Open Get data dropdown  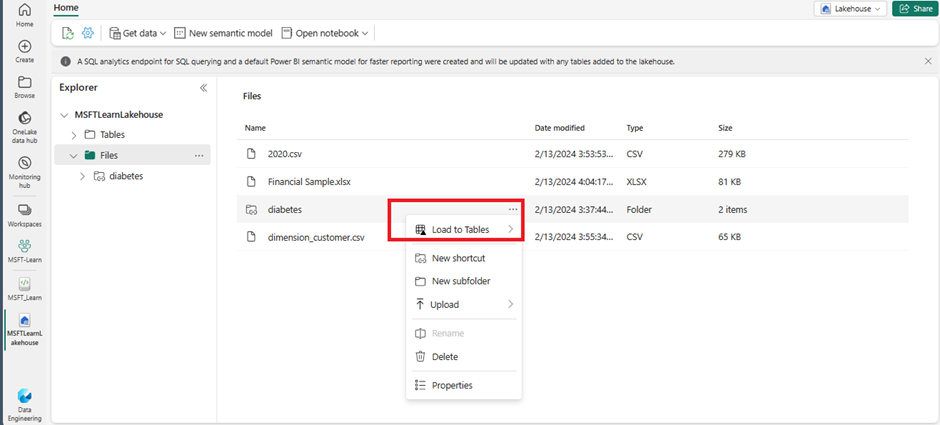(138, 34)
